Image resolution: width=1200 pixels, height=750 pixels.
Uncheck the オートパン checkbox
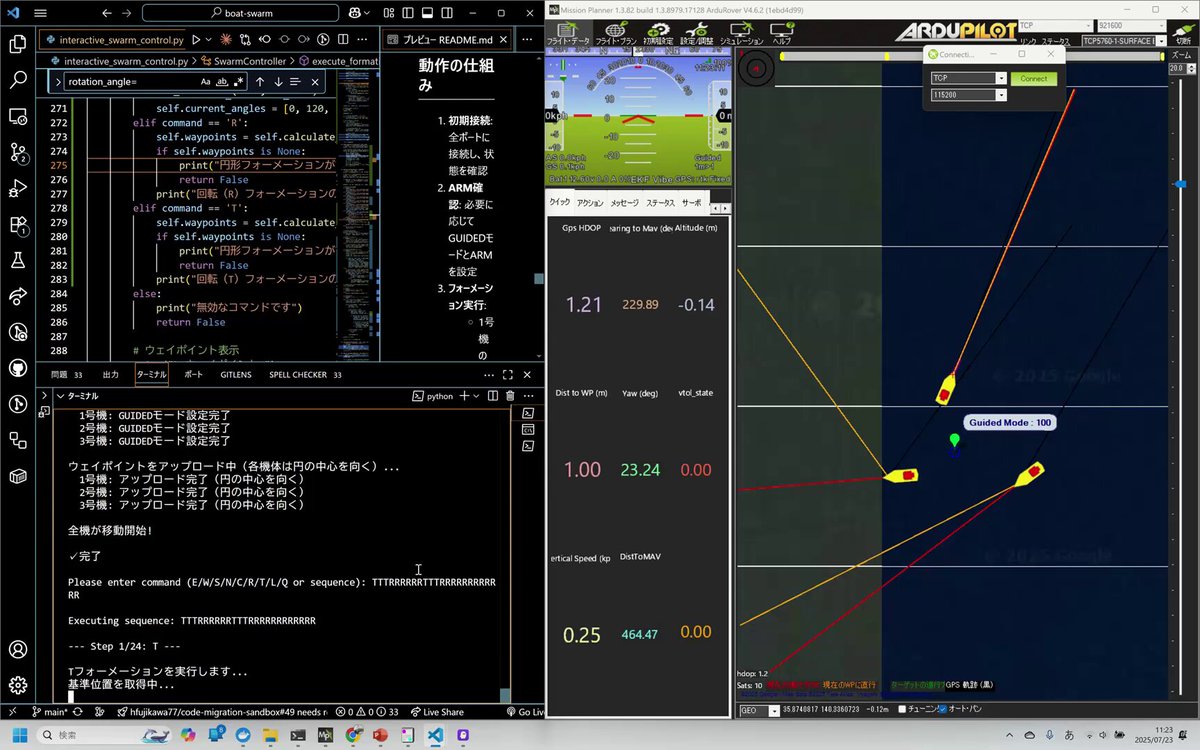[x=942, y=710]
